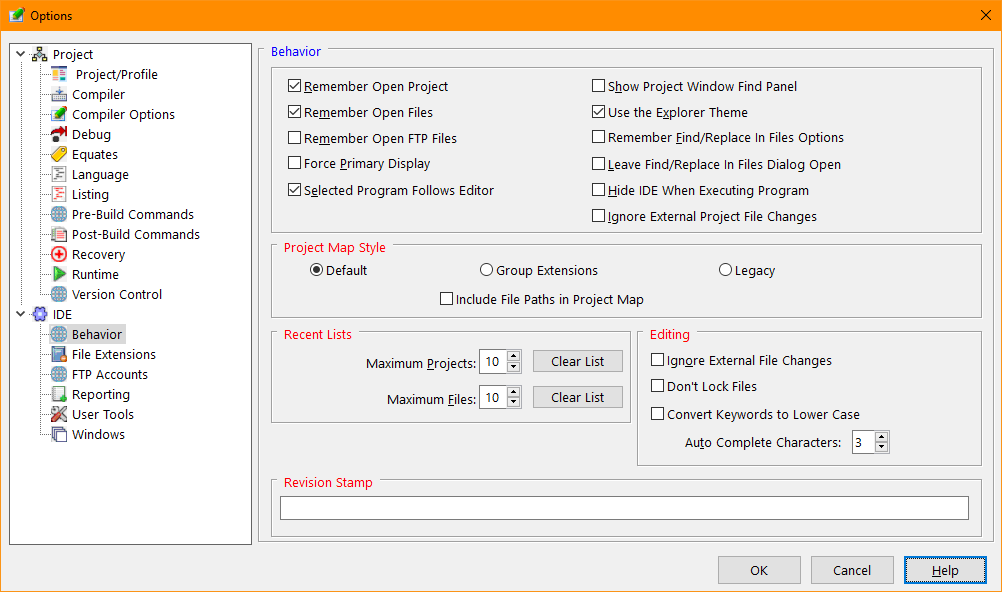The height and width of the screenshot is (592, 1002).
Task: Click the Listing page icon
Action: (59, 195)
